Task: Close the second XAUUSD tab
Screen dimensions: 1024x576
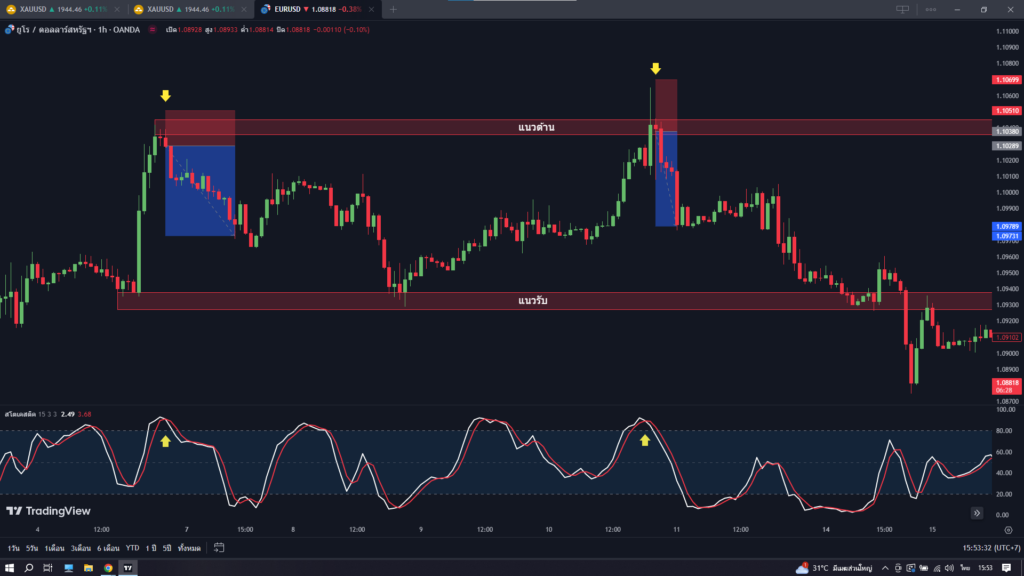Action: (244, 9)
